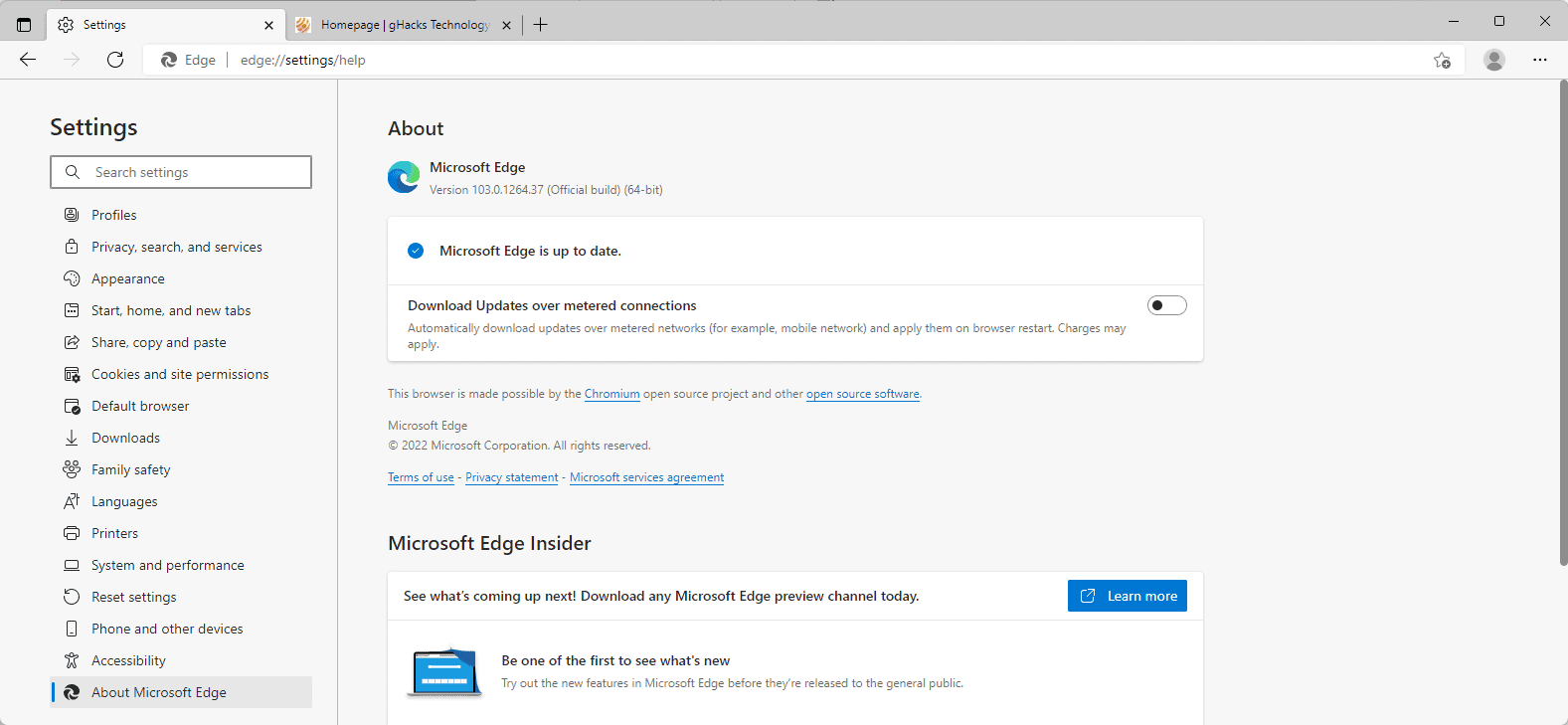Switch to the Homepage gHacks Technology tab
The width and height of the screenshot is (1568, 725).
pos(405,25)
